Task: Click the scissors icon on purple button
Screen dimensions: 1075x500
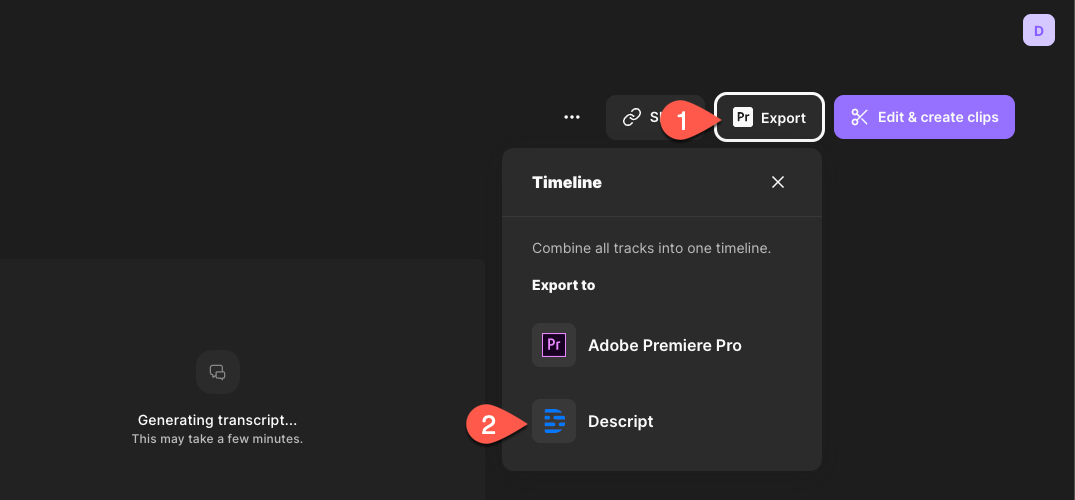Action: click(x=859, y=117)
